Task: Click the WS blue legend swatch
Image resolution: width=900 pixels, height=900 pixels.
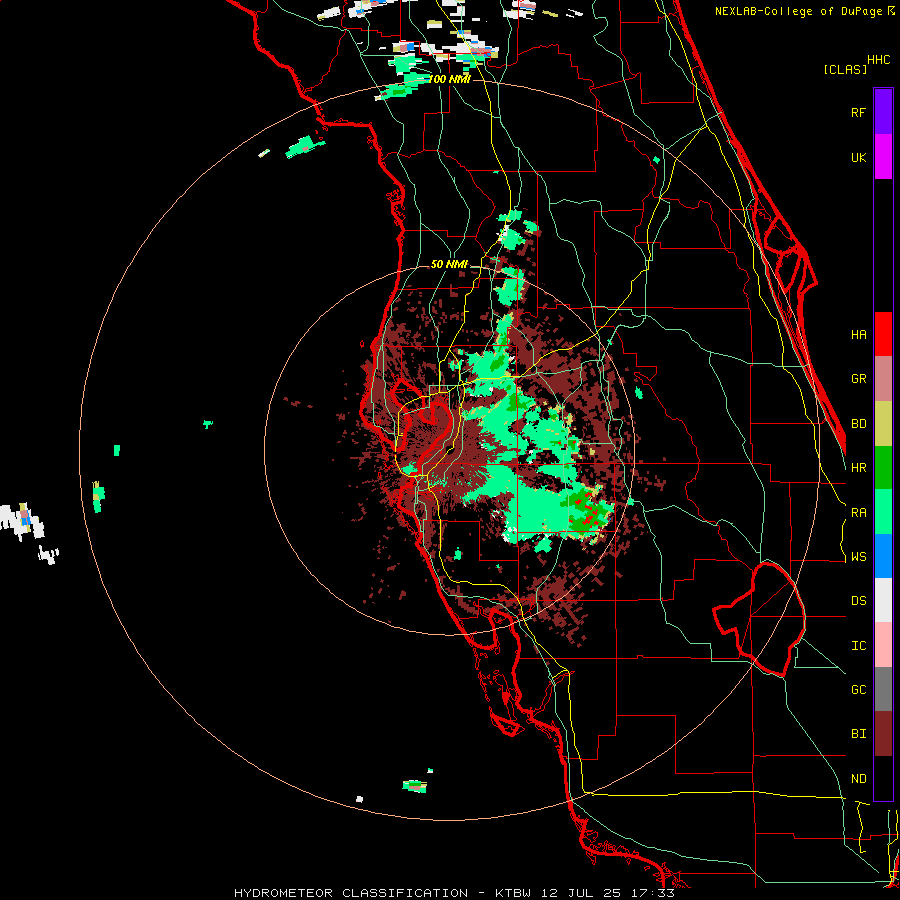Action: point(883,556)
